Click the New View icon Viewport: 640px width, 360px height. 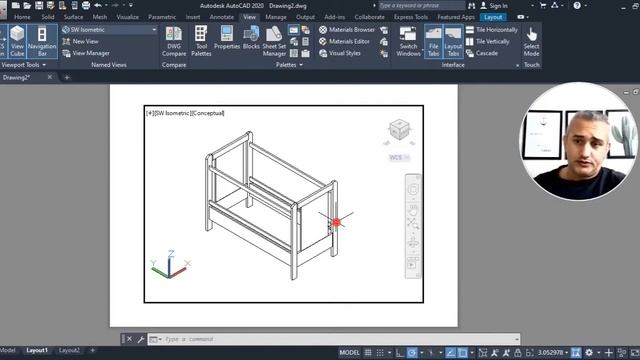tap(67, 41)
